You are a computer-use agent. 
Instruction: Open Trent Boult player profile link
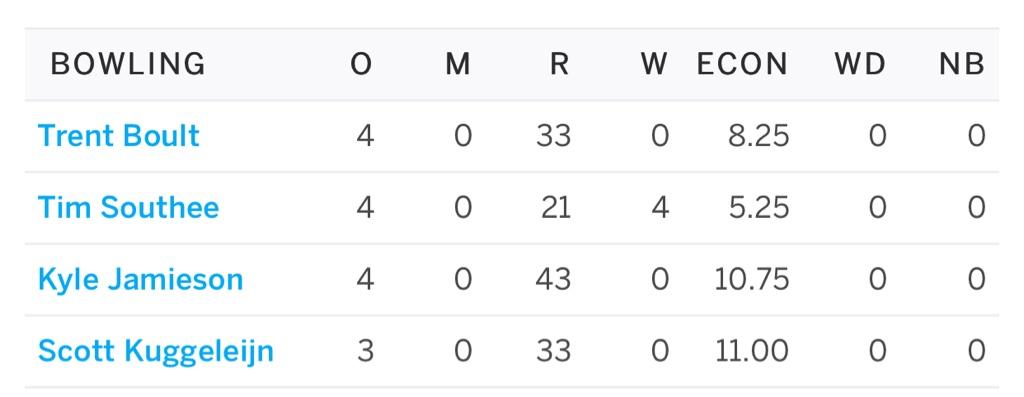(x=119, y=136)
